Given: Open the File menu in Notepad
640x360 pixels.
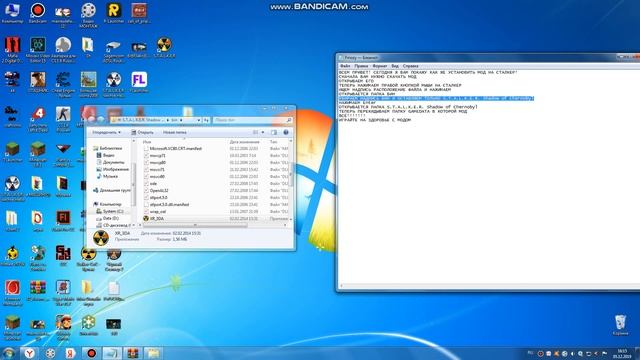Looking at the screenshot, I should tap(345, 66).
